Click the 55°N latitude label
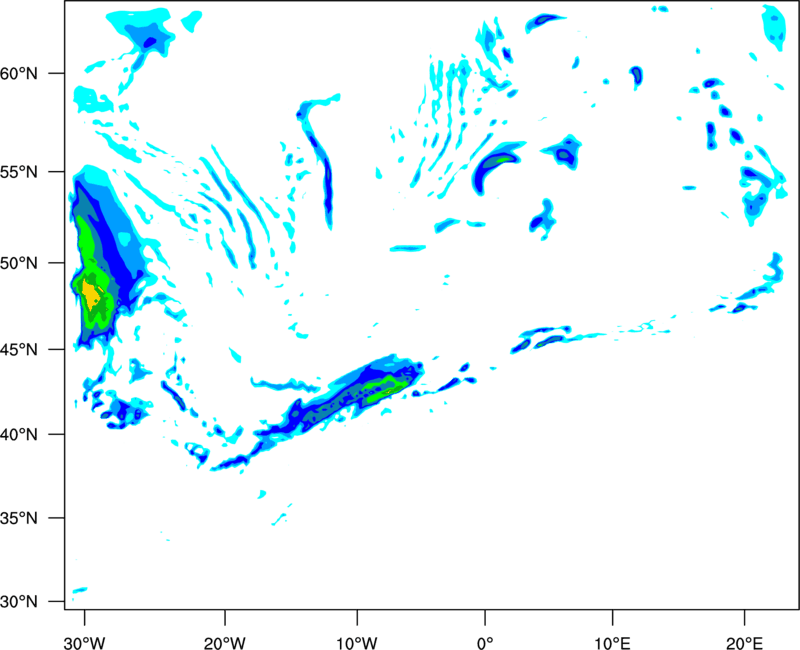 (x=19, y=172)
